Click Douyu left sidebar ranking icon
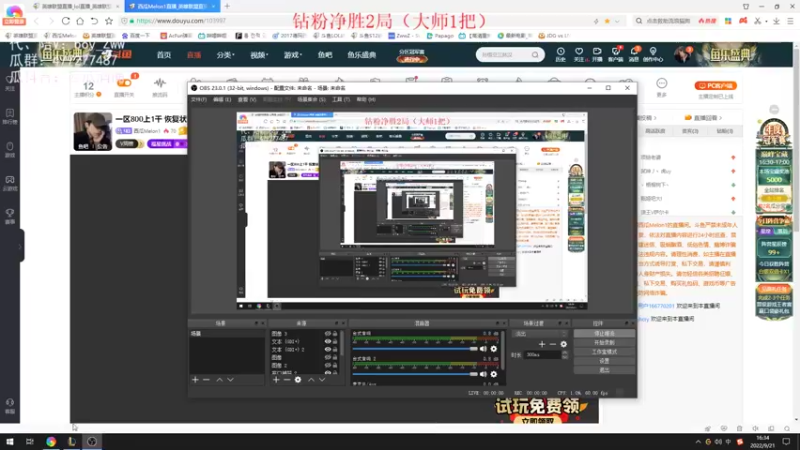Screen dimensions: 800x450 10,116
